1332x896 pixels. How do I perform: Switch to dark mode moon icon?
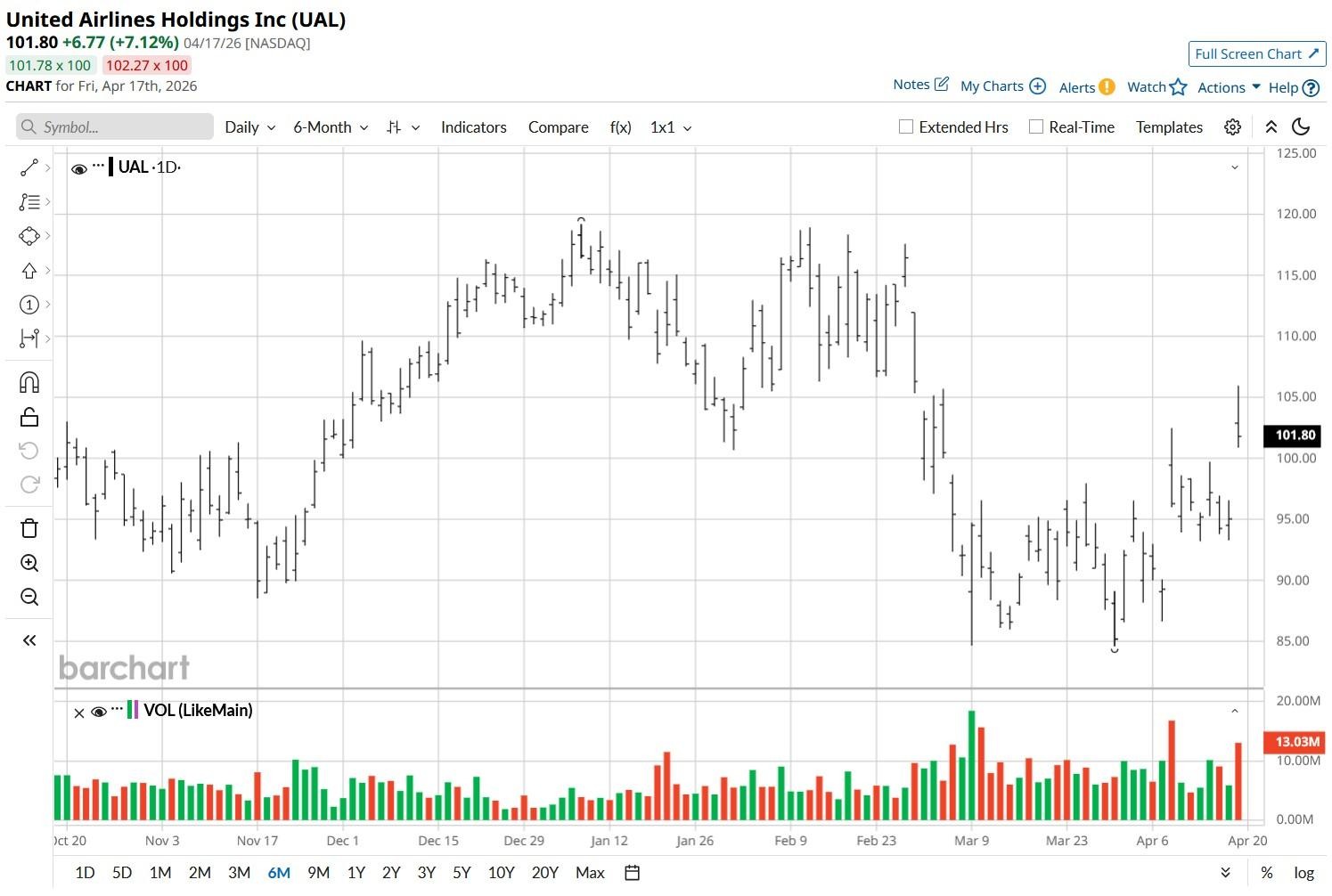[x=1301, y=127]
